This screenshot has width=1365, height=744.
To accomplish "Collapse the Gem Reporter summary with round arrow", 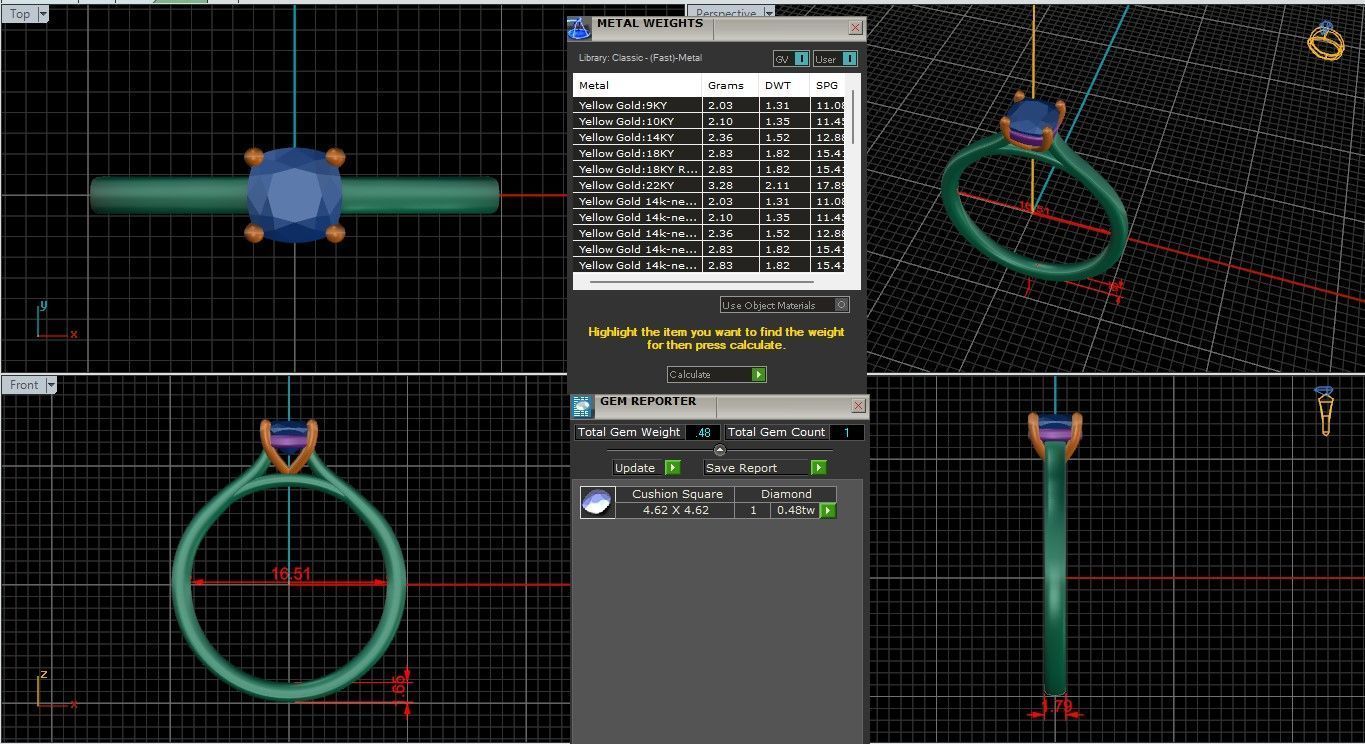I will click(720, 450).
